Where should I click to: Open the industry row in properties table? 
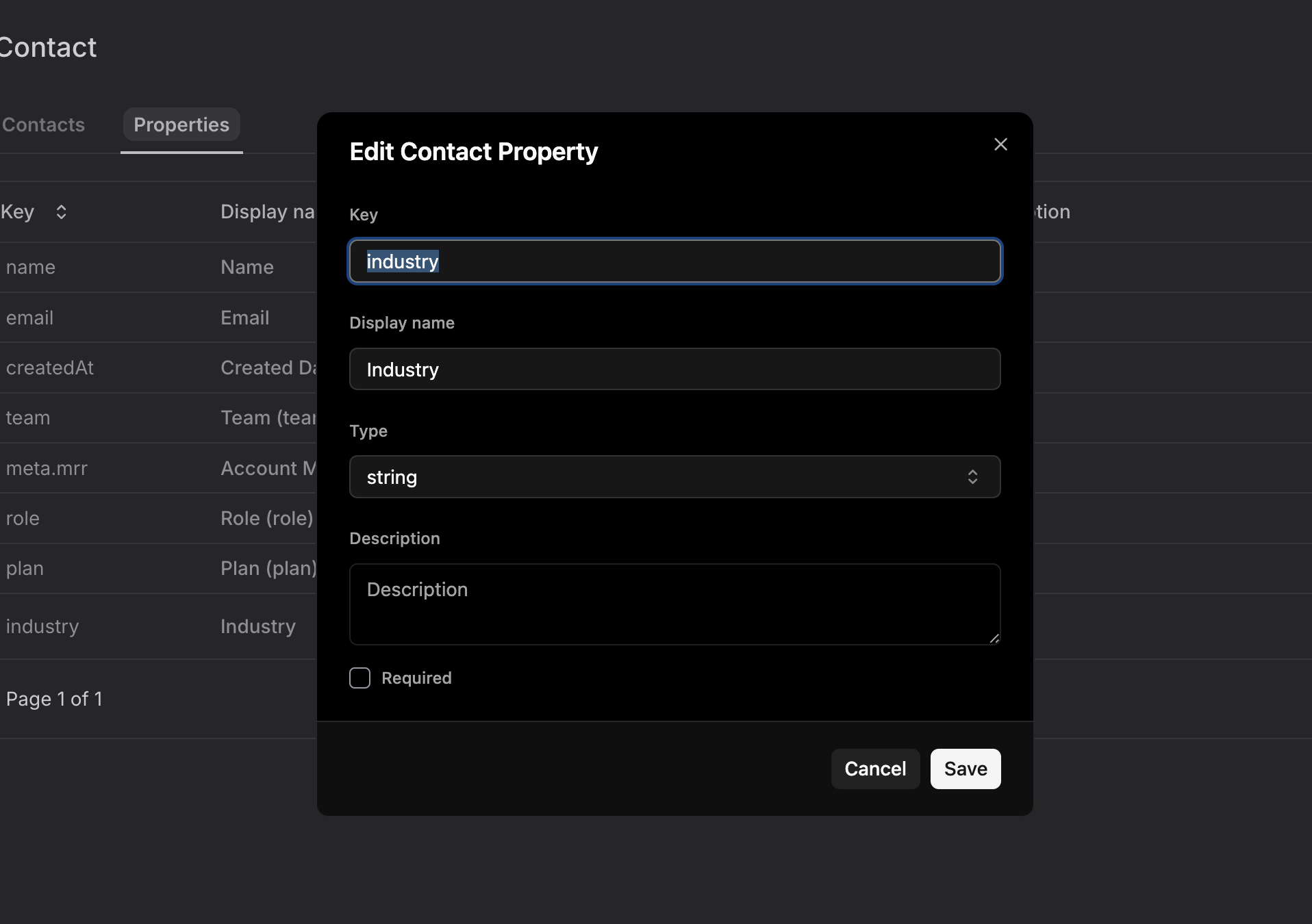(x=42, y=626)
